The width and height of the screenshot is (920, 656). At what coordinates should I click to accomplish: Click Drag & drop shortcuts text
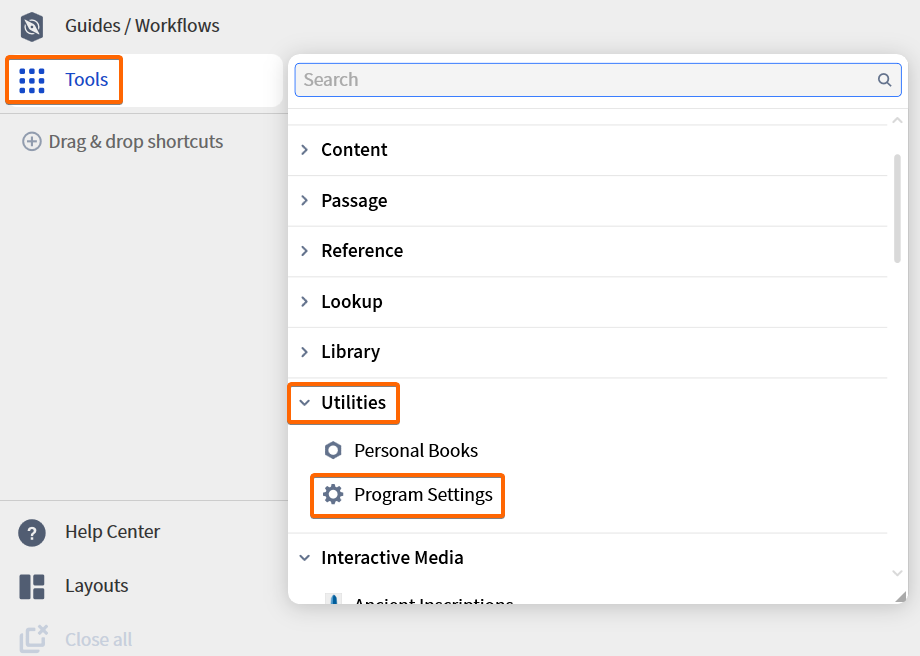tap(136, 141)
